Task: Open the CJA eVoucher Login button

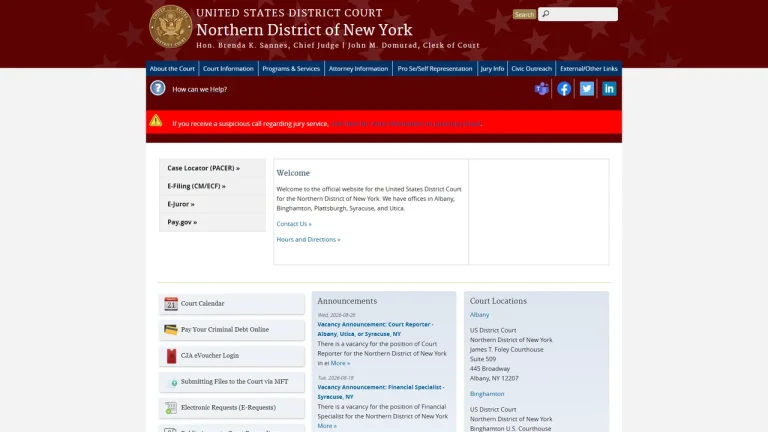Action: coord(232,356)
